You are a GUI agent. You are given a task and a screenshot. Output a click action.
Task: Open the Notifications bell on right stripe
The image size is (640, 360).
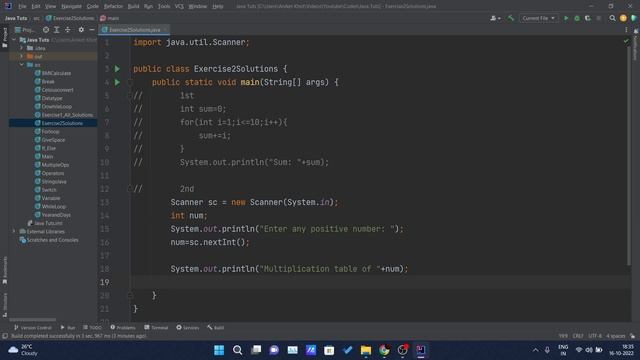click(x=636, y=31)
